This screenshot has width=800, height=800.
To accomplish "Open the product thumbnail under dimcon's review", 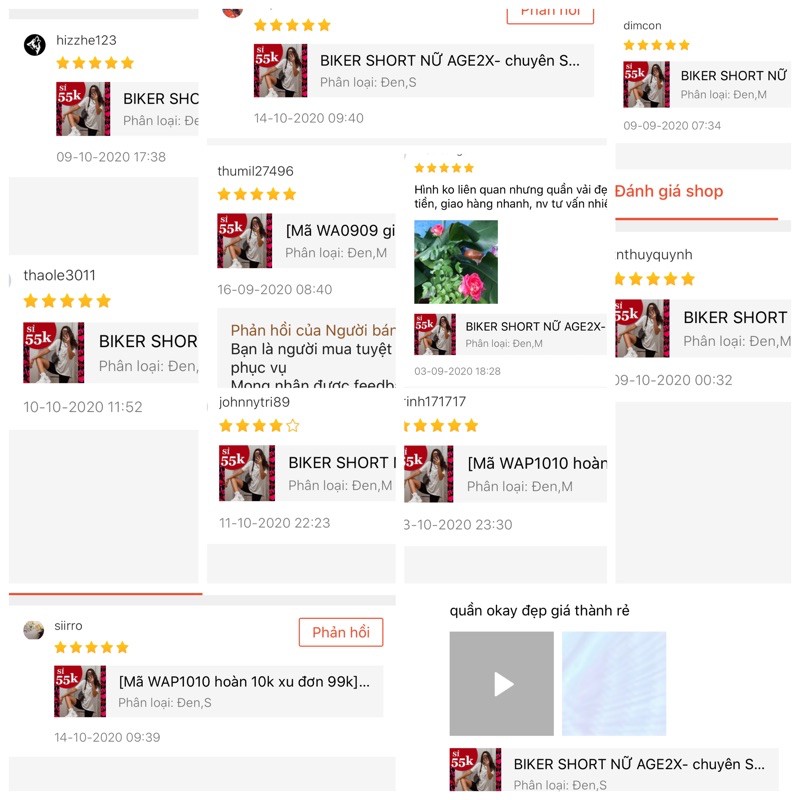I will pos(646,84).
